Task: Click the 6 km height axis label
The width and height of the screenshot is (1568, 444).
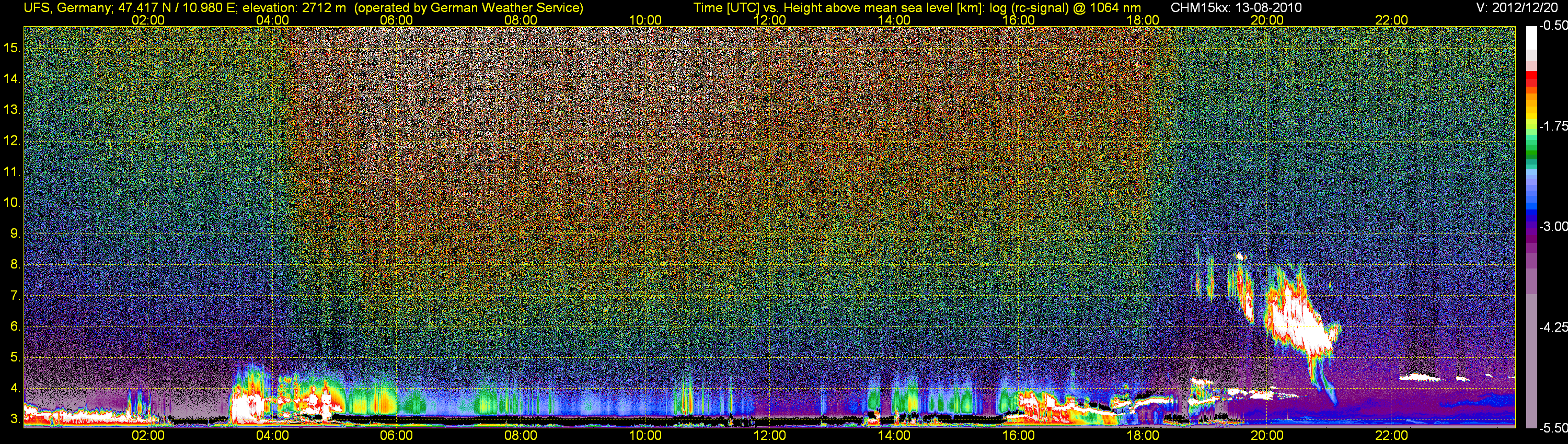Action: click(15, 326)
